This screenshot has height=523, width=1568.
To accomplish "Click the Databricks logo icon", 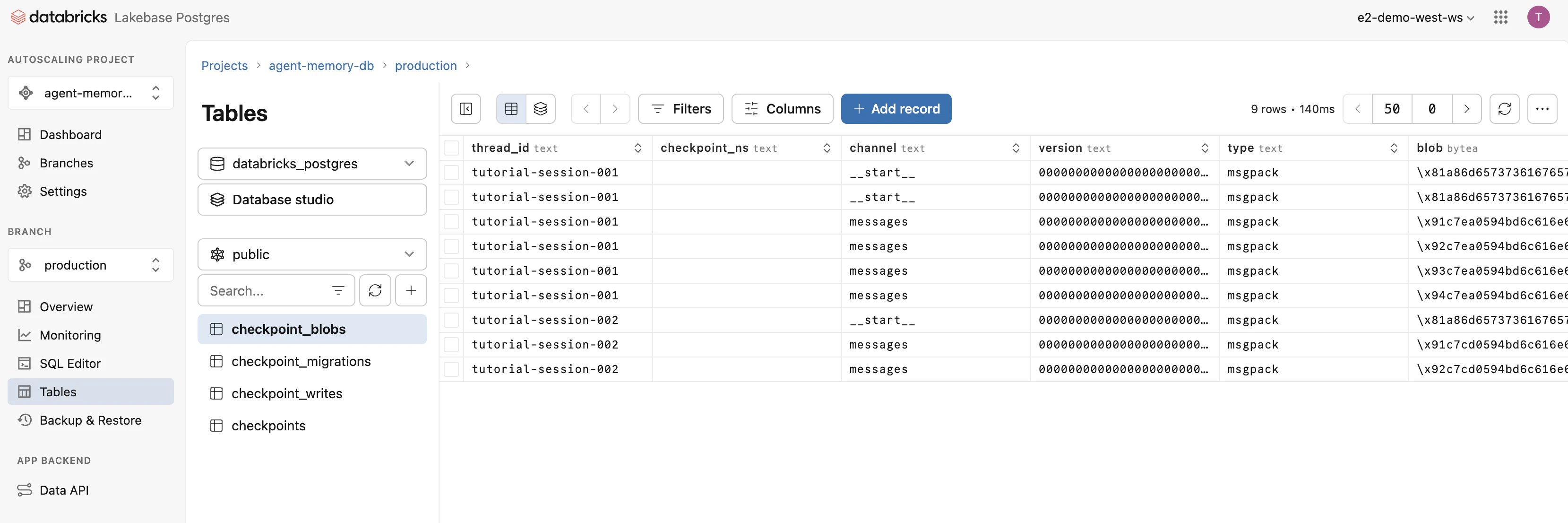I will [18, 17].
